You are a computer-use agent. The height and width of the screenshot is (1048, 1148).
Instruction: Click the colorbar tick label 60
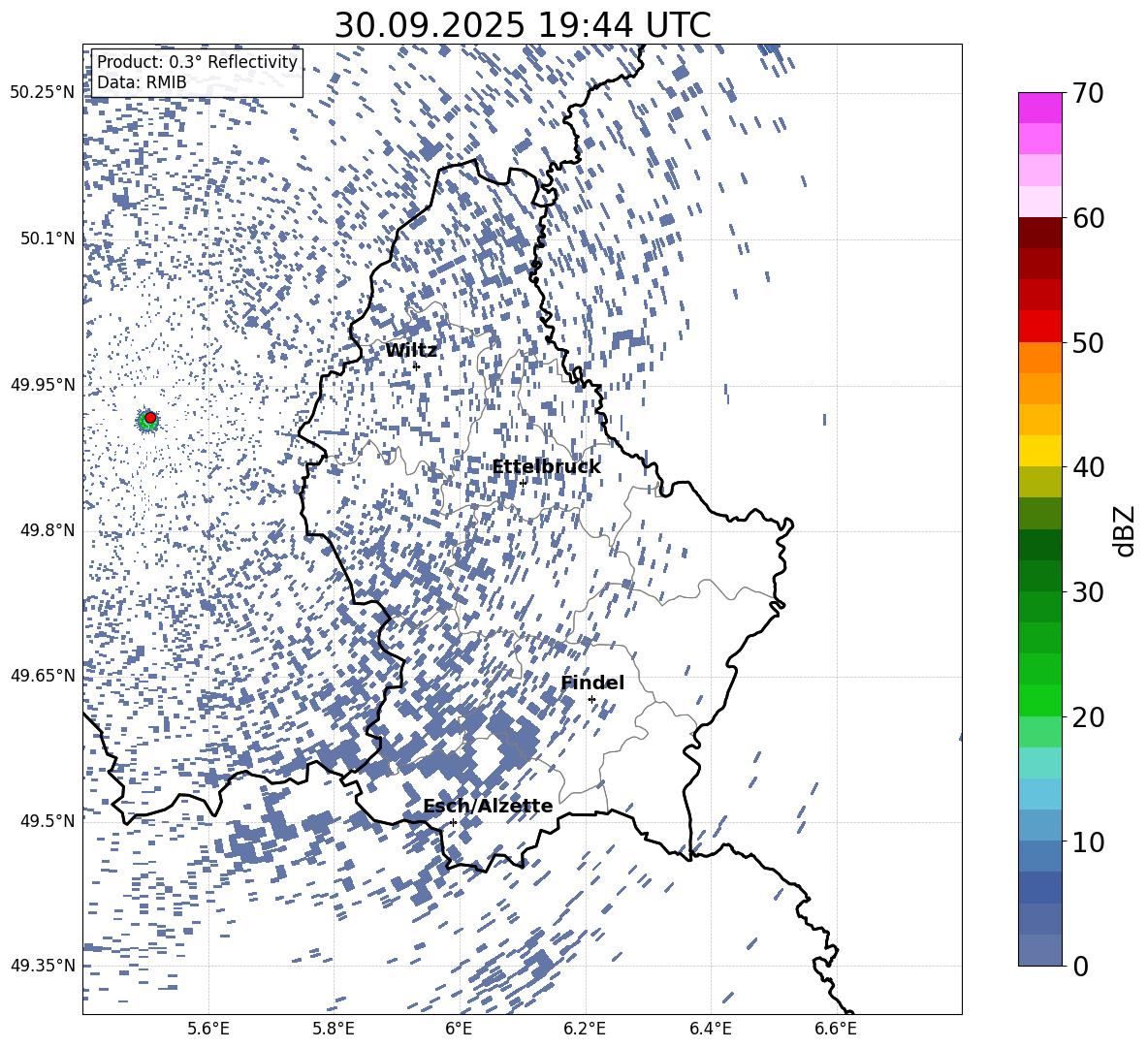pos(1088,218)
